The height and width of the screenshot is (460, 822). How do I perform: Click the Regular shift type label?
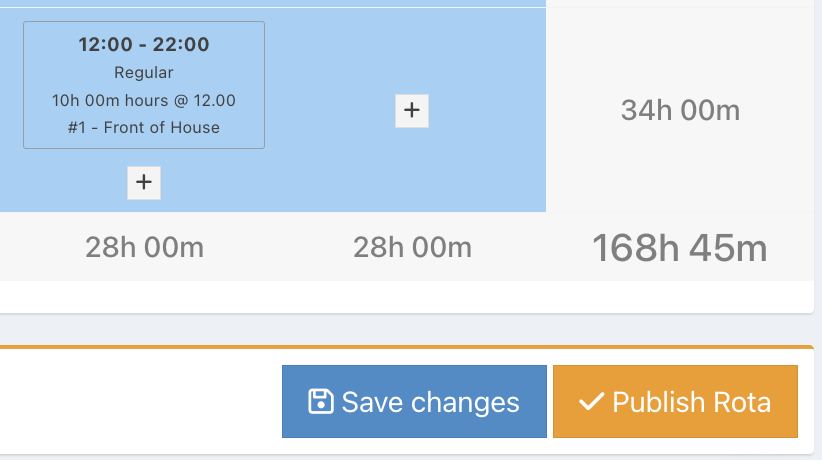[x=144, y=72]
